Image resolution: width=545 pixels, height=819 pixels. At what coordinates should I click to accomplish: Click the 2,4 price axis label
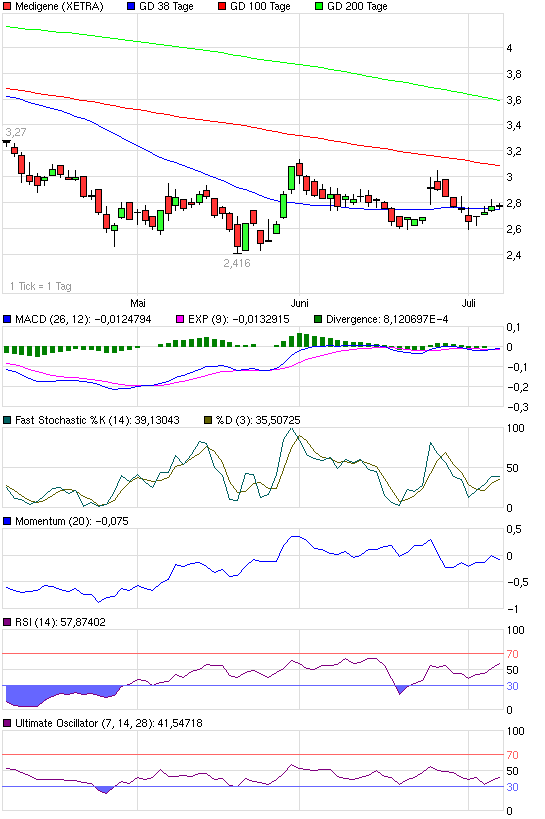514,255
